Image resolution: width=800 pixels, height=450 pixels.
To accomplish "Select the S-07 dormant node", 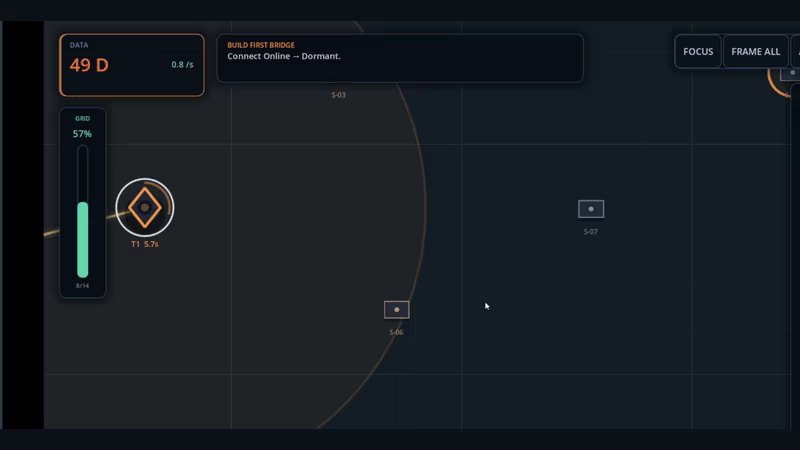I will coord(591,209).
